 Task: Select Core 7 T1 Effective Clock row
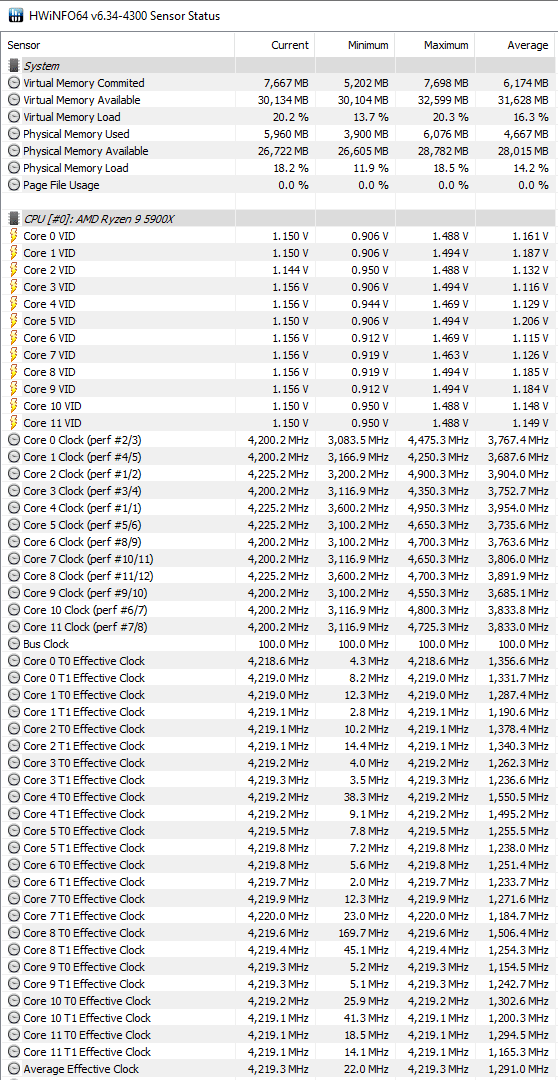point(279,916)
